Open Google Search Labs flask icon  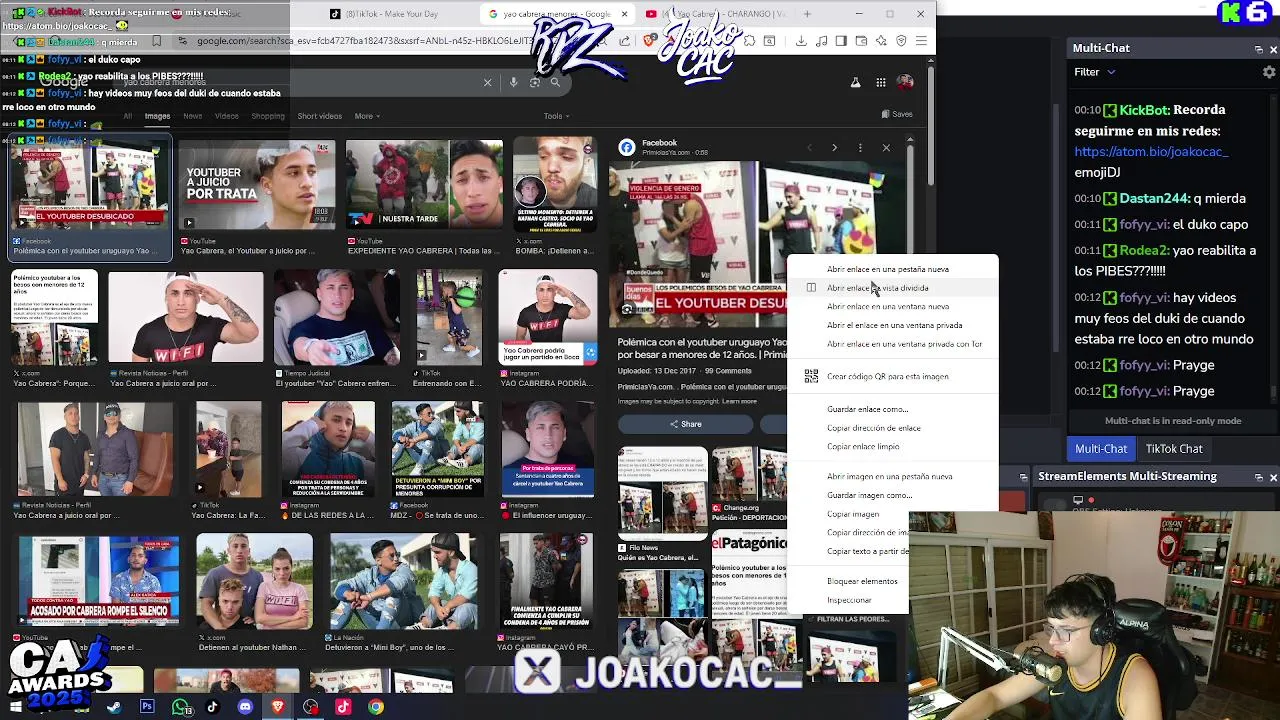pyautogui.click(x=855, y=82)
